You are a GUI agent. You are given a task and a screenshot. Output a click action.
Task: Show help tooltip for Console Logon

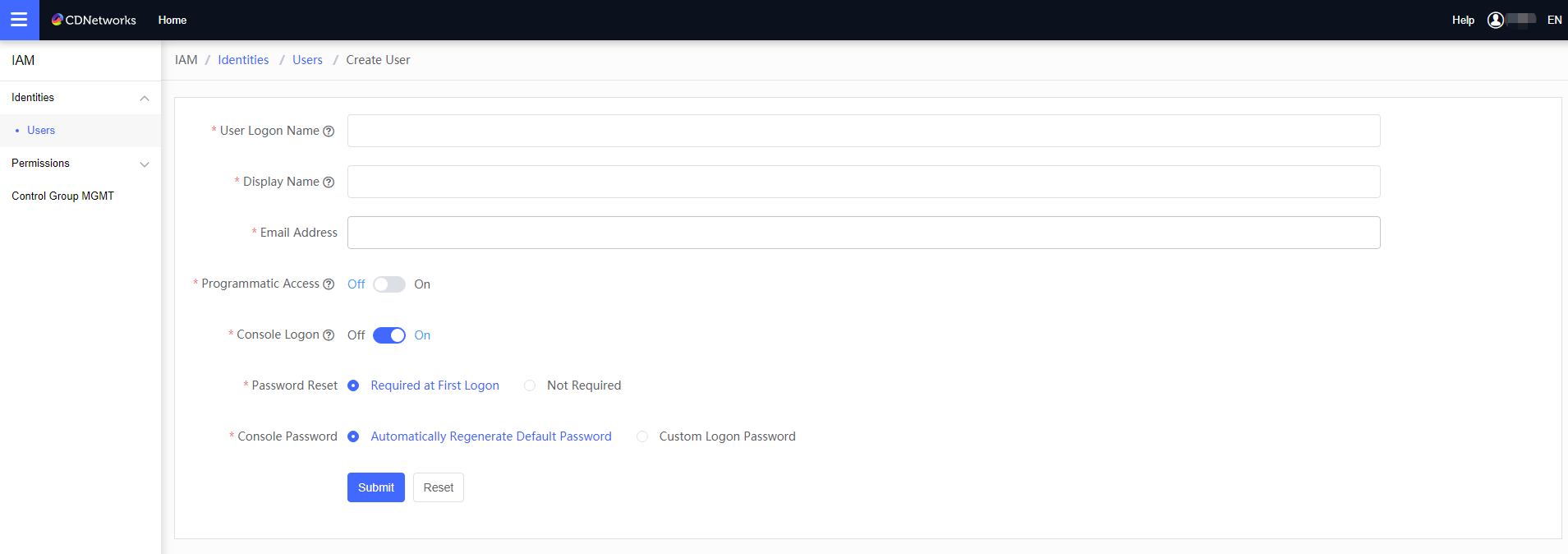click(329, 335)
